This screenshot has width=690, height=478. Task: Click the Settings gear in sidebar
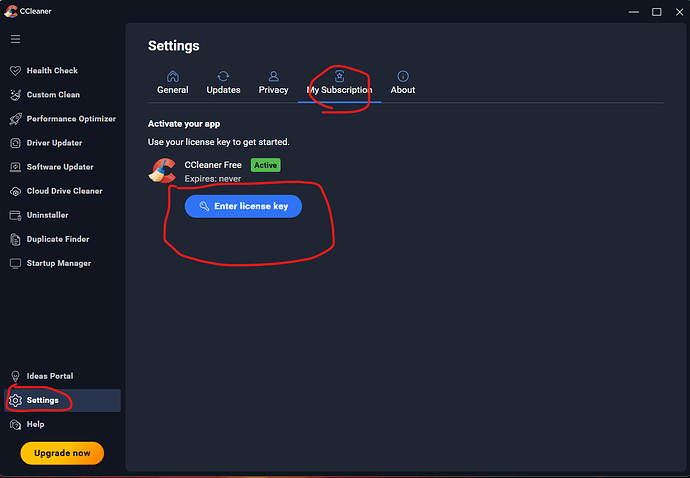16,400
